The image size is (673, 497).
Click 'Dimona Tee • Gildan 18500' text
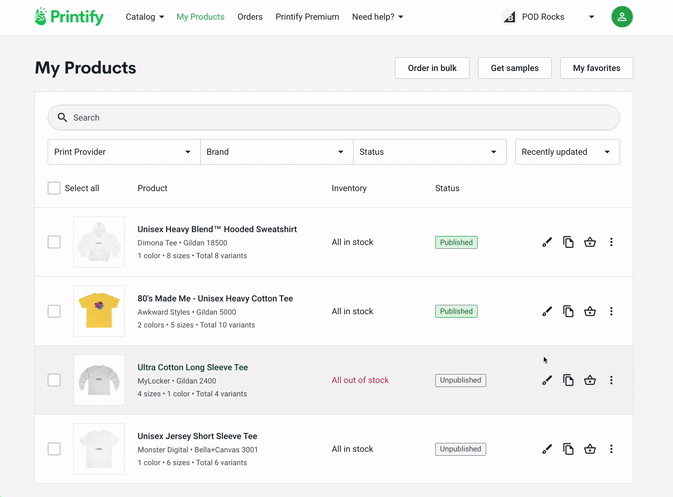pos(182,242)
